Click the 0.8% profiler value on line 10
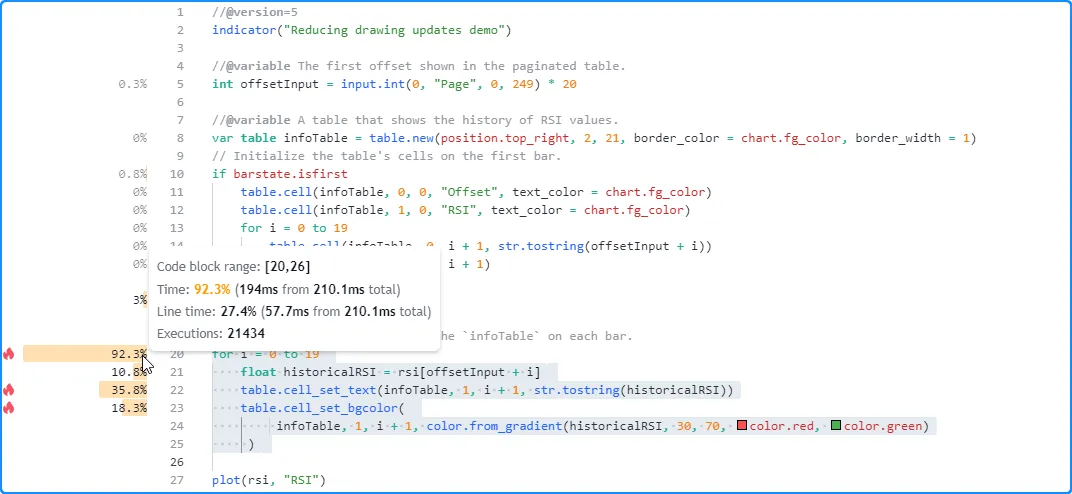The width and height of the screenshot is (1072, 494). (x=132, y=174)
